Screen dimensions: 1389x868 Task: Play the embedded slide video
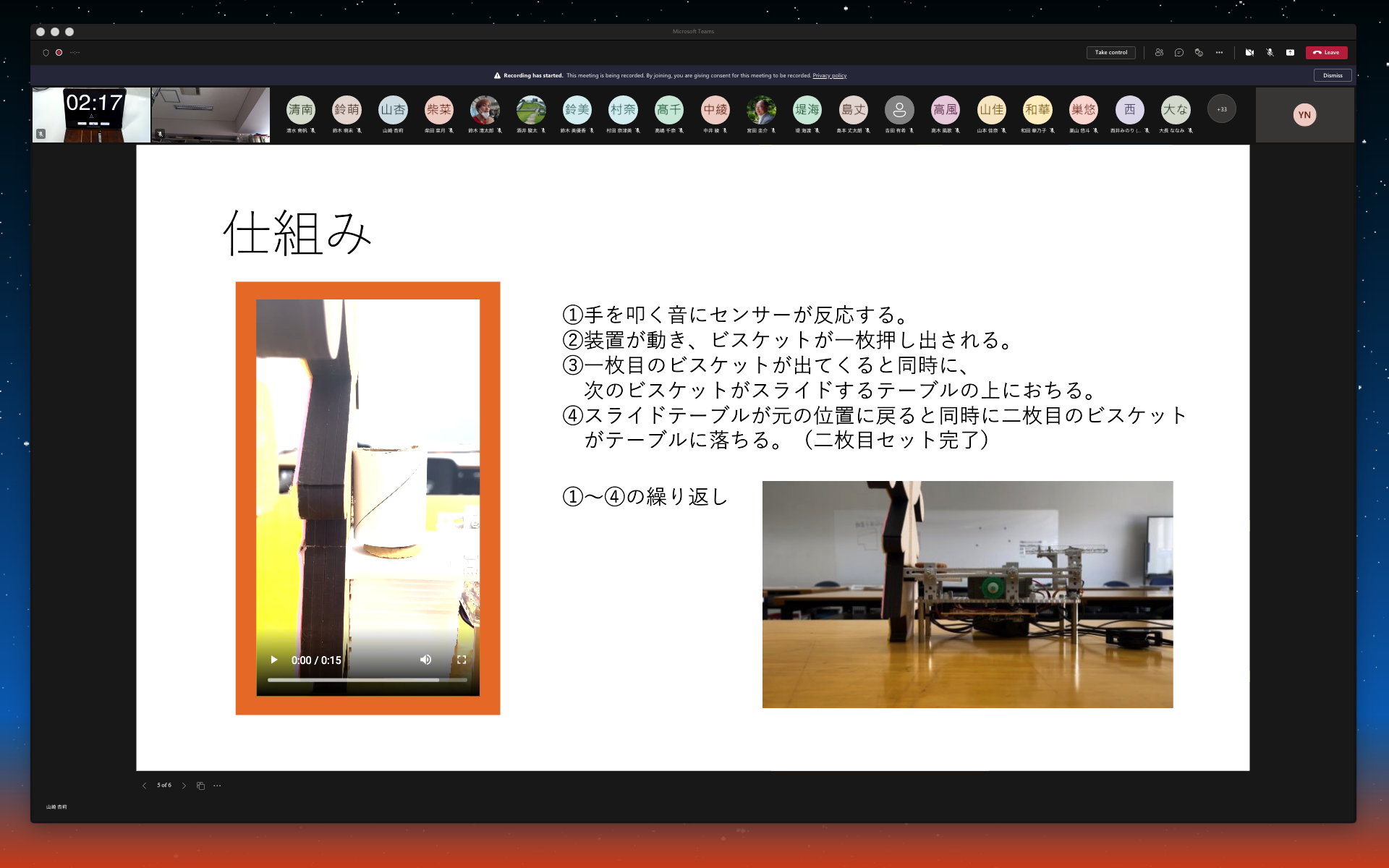tap(274, 660)
